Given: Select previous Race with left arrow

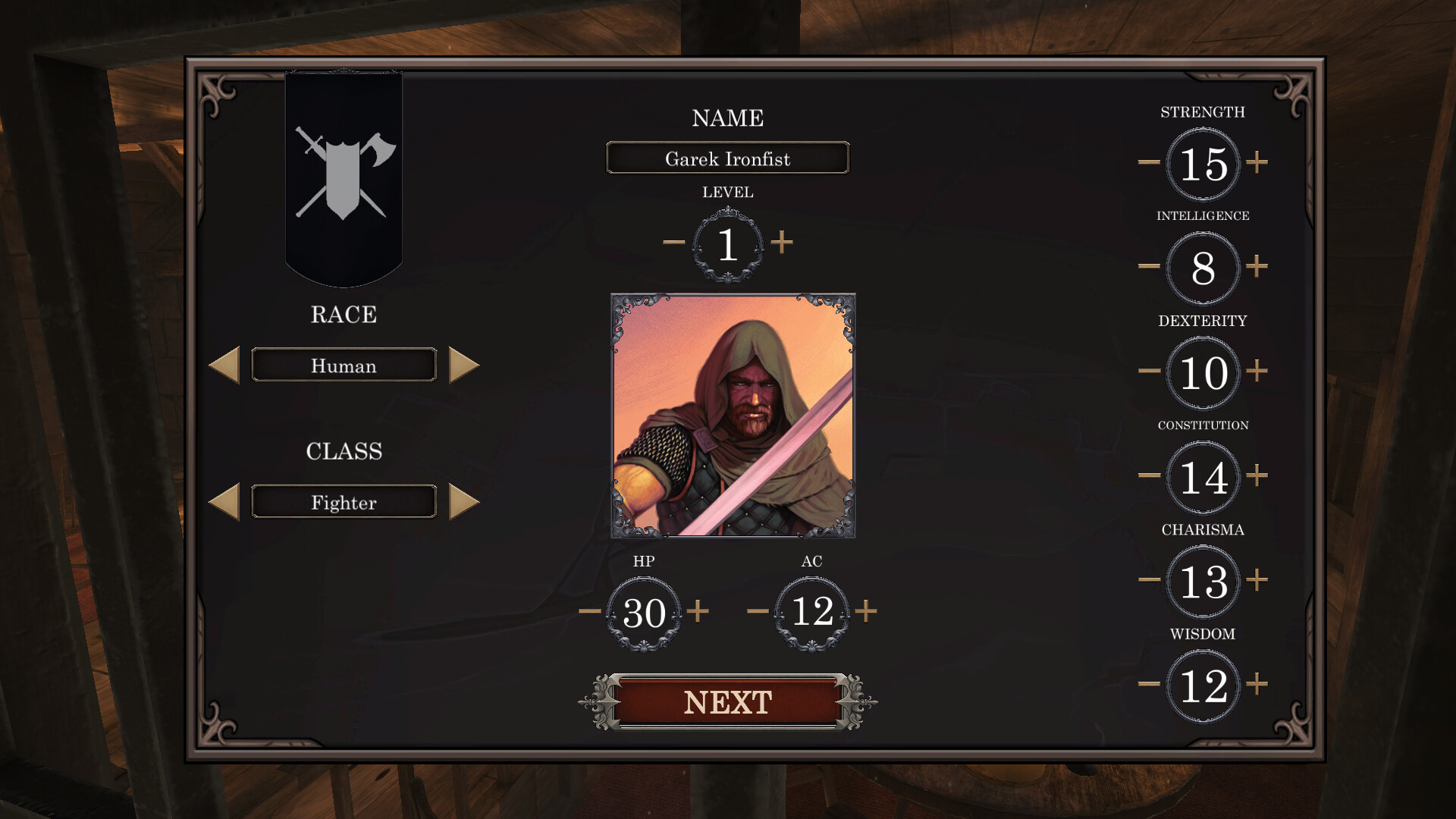Looking at the screenshot, I should pyautogui.click(x=224, y=366).
